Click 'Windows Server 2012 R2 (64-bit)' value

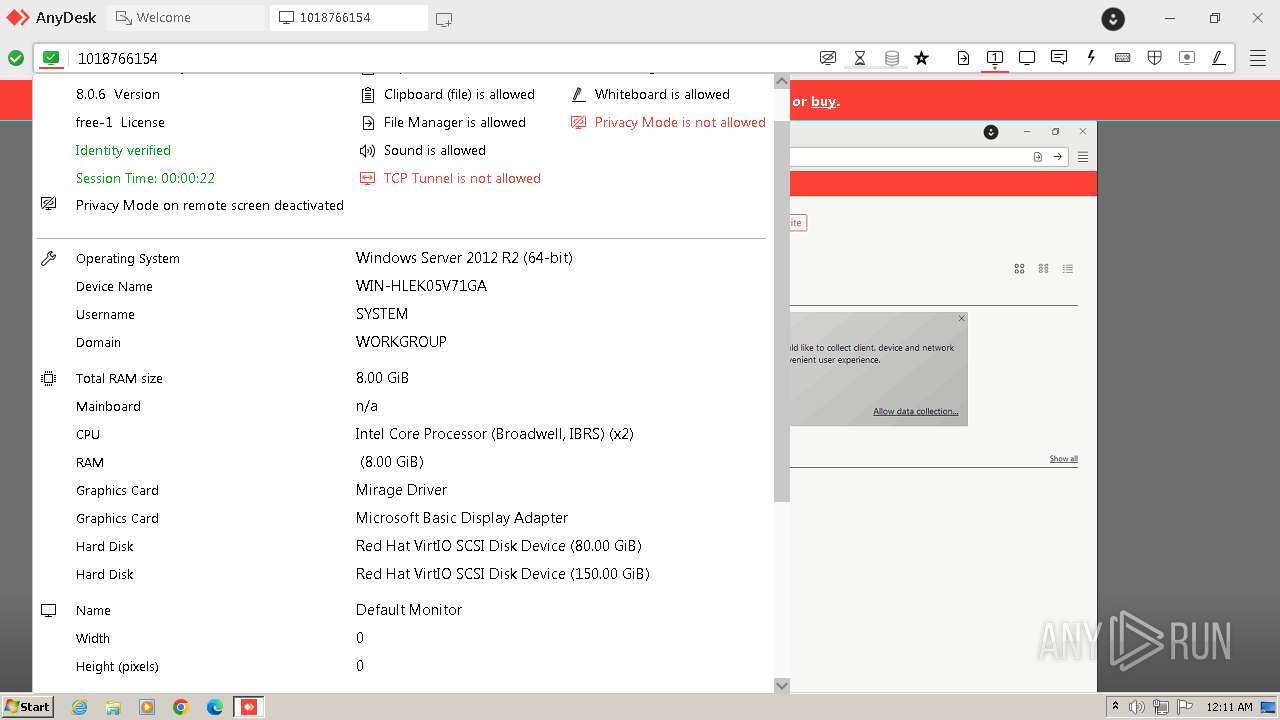coord(464,258)
